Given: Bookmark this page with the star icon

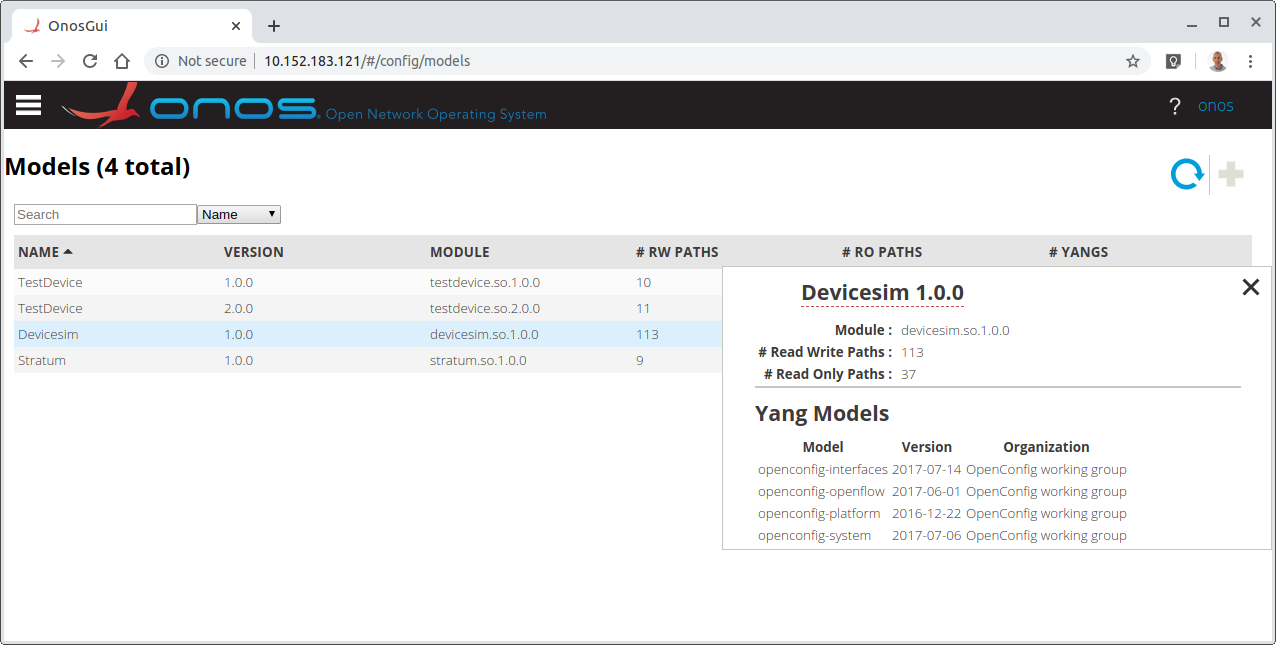Looking at the screenshot, I should [1133, 61].
